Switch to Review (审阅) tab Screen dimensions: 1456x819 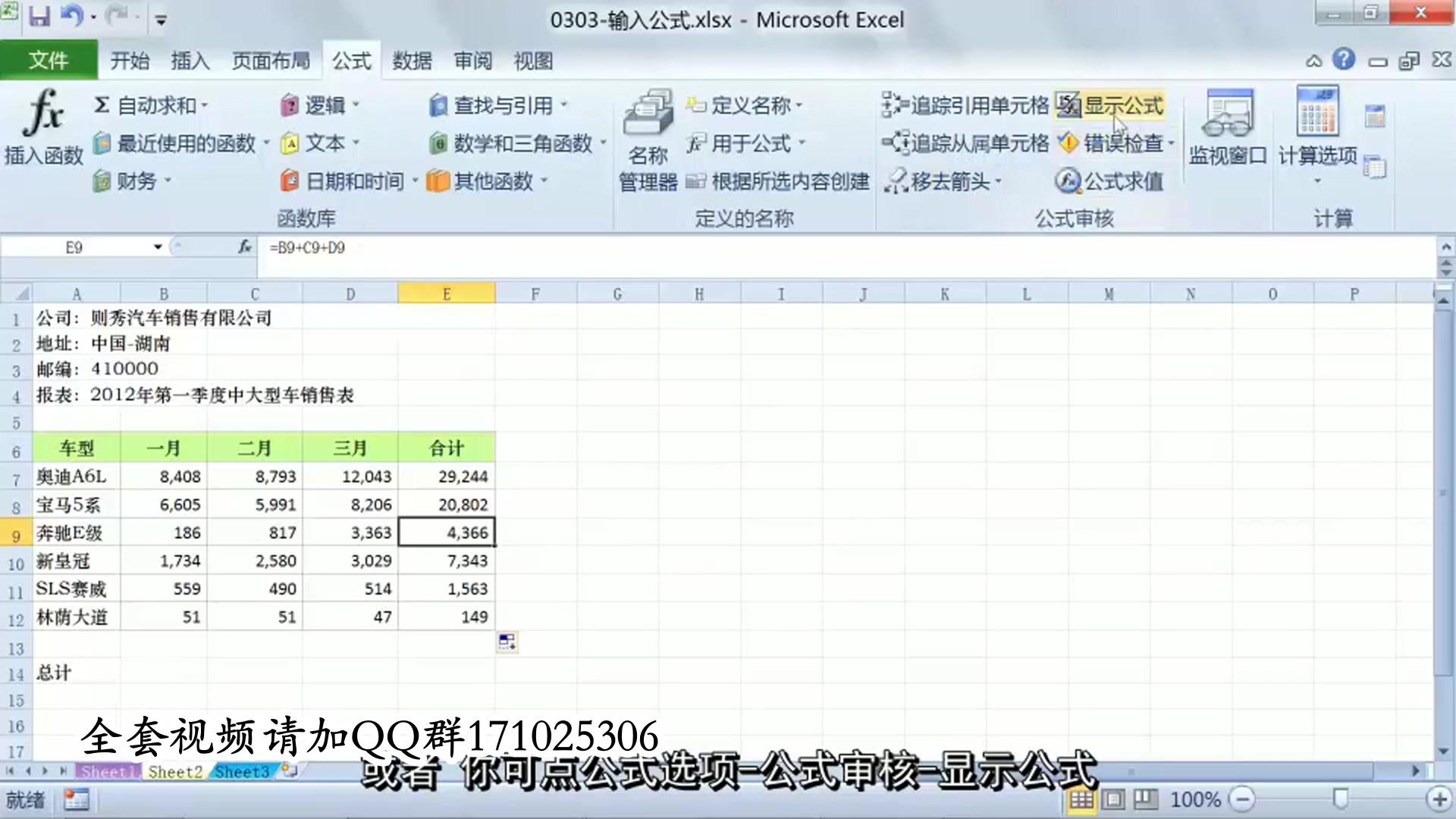point(473,61)
